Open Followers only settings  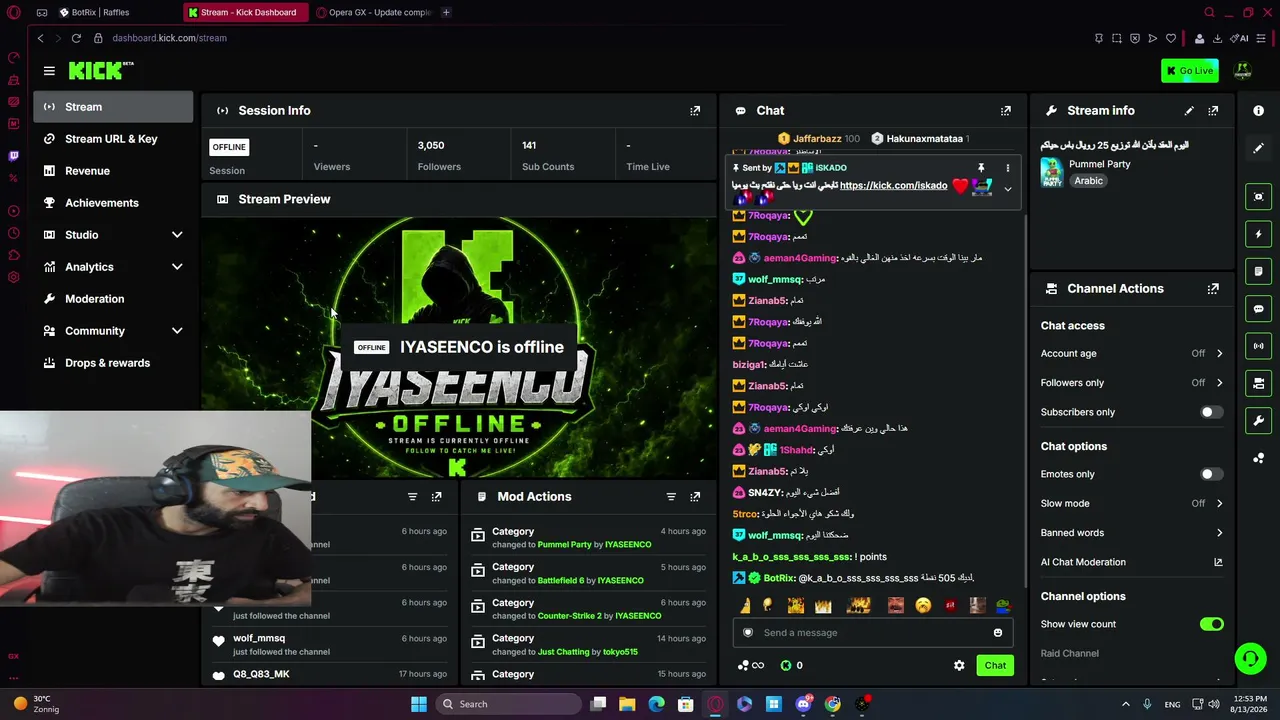tap(1132, 383)
